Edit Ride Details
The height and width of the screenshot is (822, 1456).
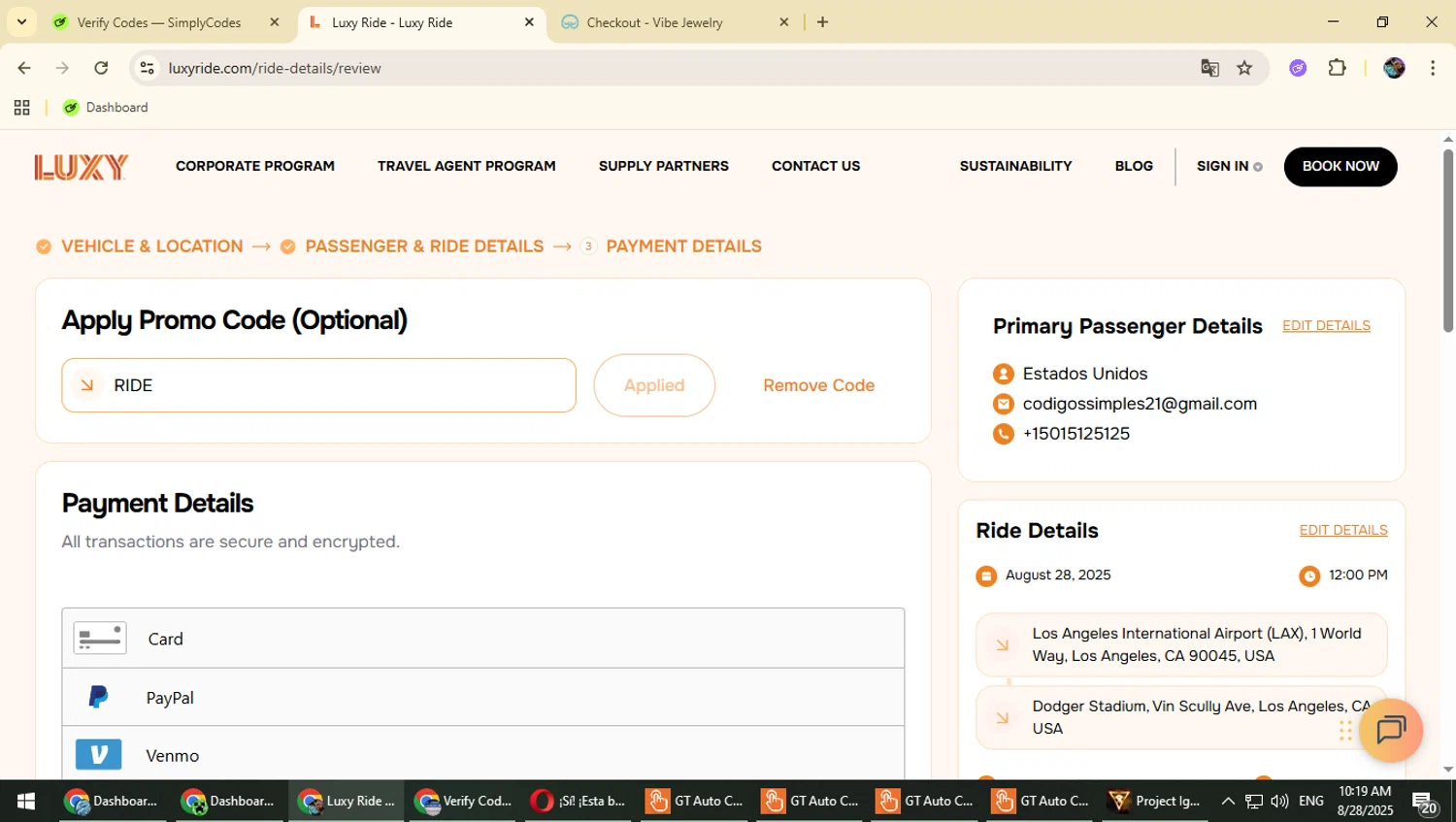pyautogui.click(x=1343, y=530)
